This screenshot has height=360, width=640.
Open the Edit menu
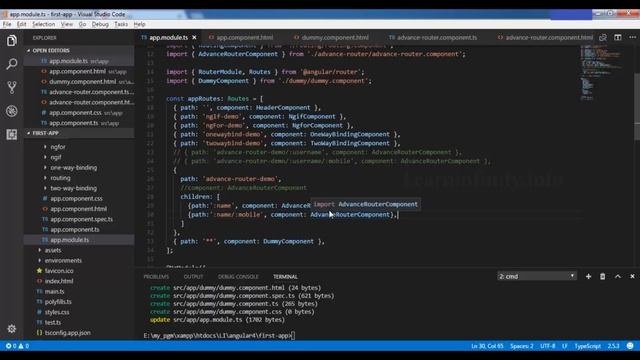(22, 24)
